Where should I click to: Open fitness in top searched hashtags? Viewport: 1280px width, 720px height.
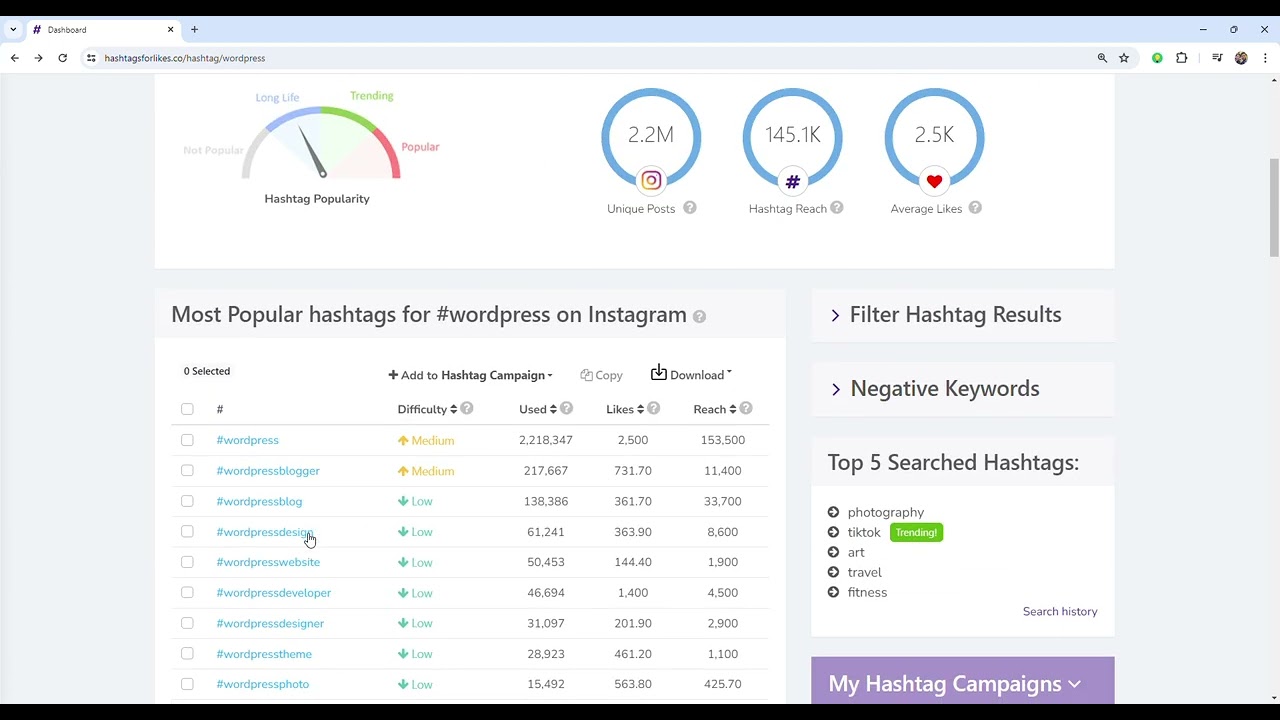867,592
